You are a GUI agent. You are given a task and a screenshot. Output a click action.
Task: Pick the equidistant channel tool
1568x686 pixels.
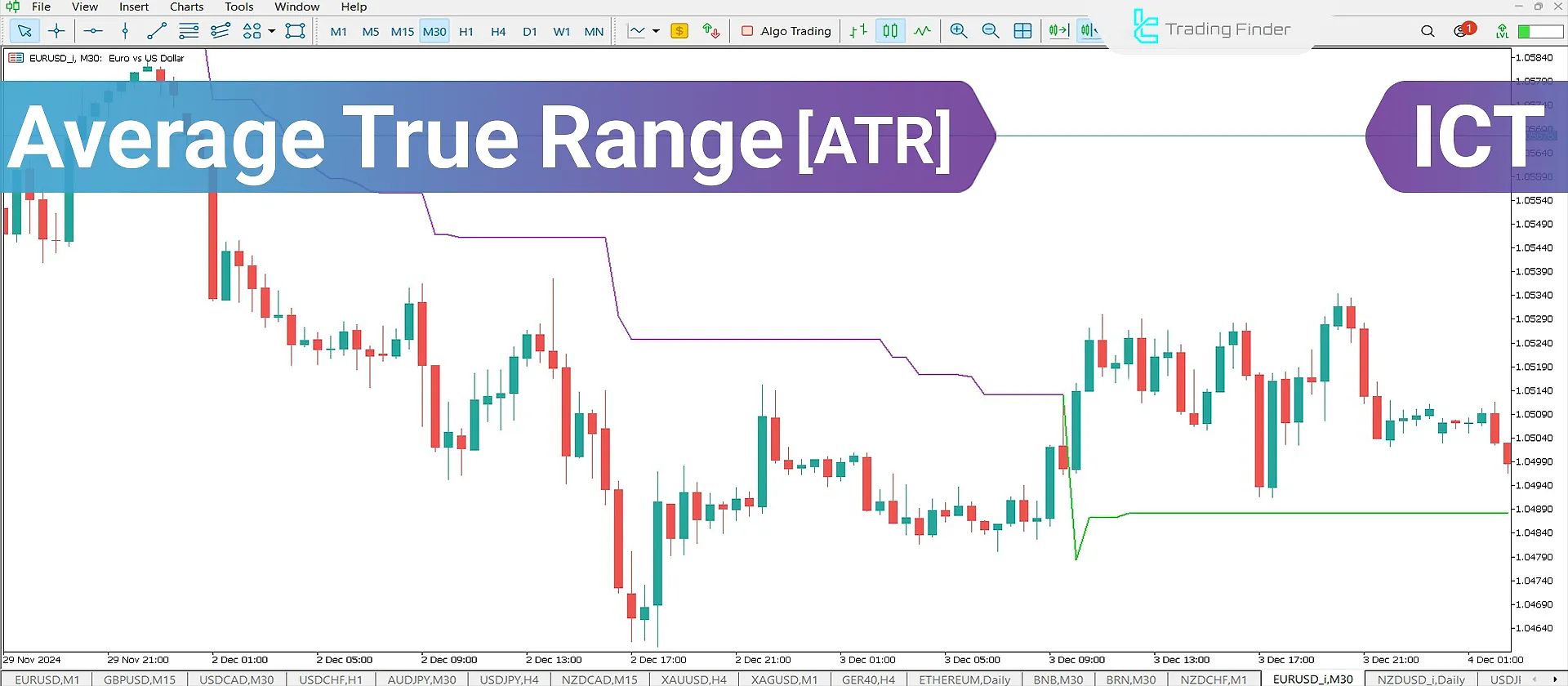click(x=220, y=31)
